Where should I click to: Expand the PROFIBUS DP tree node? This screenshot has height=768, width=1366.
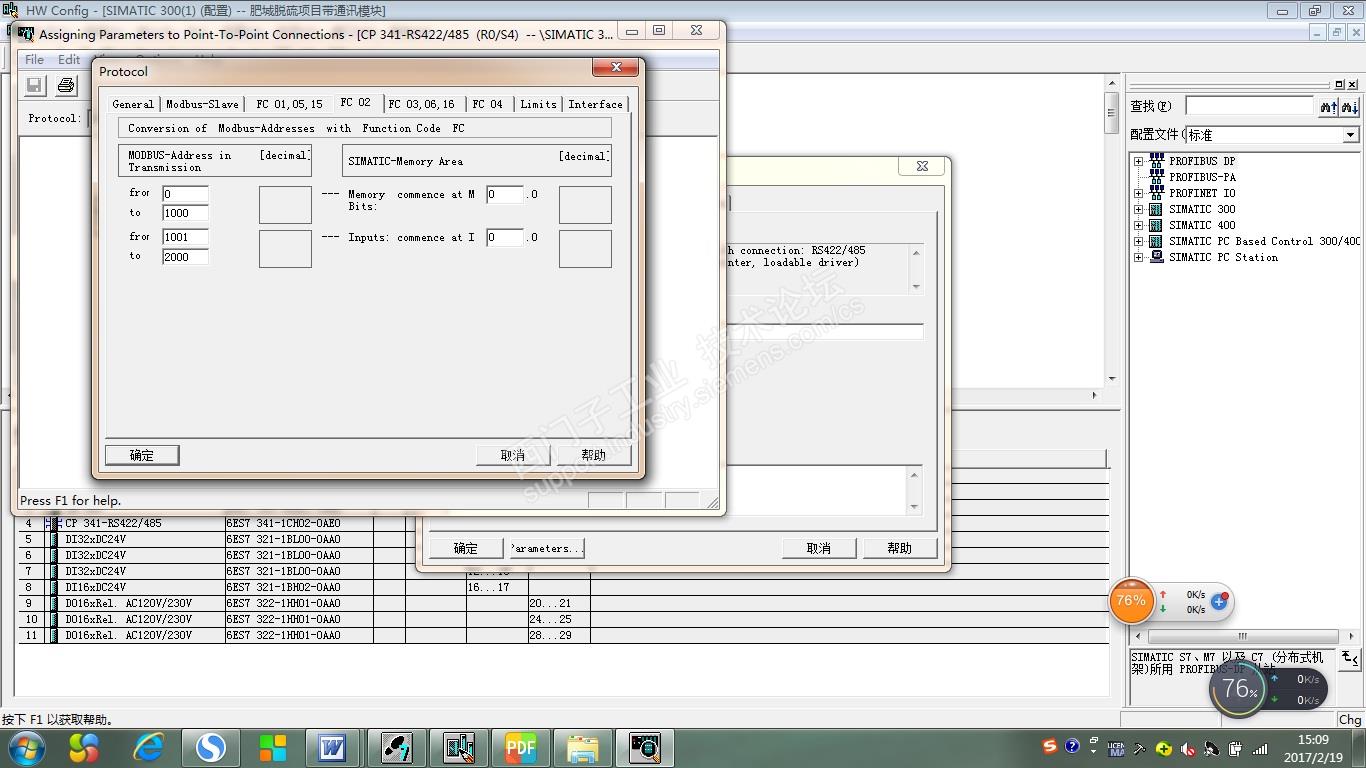(1138, 161)
